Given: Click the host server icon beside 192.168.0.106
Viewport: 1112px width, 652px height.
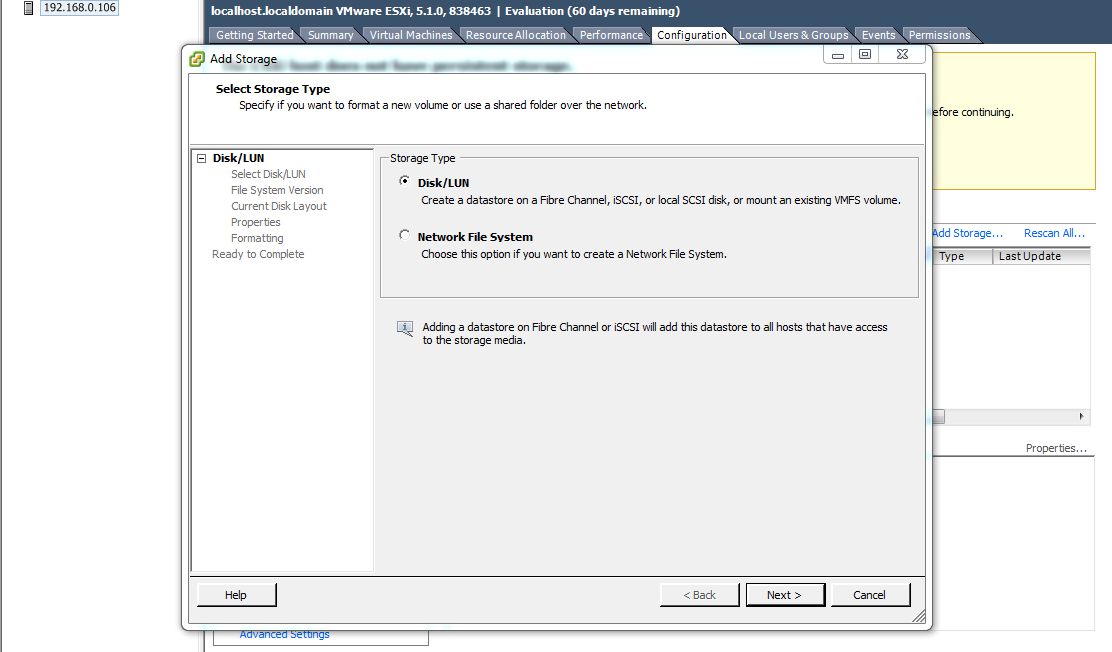Looking at the screenshot, I should 28,8.
